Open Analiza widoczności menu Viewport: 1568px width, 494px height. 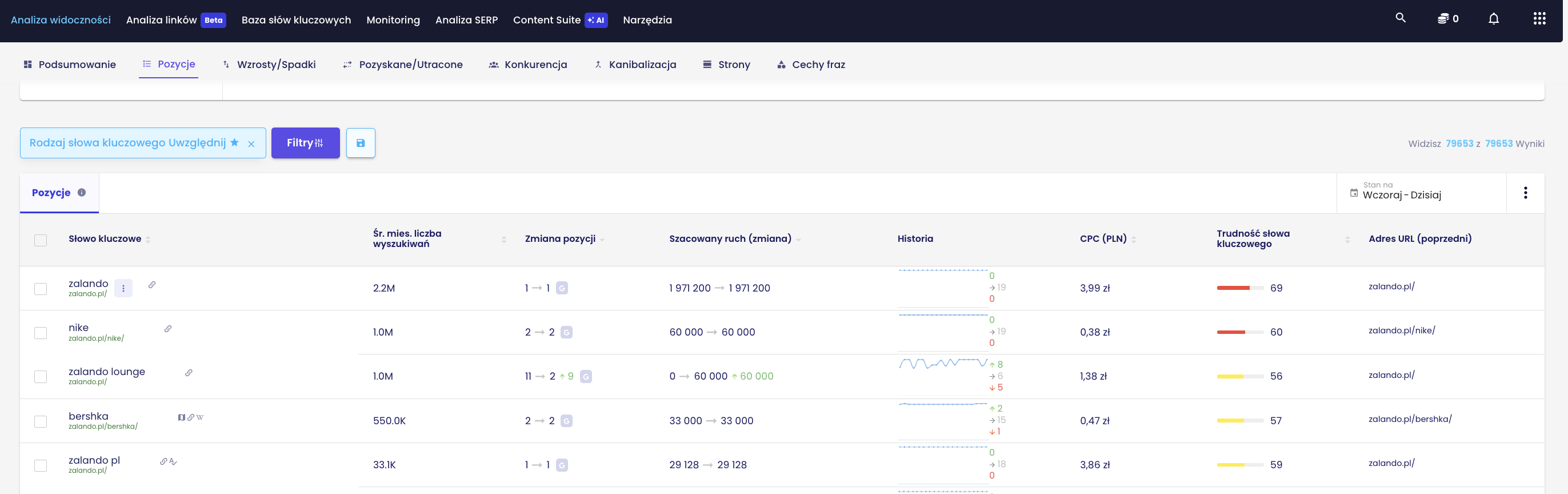click(61, 20)
